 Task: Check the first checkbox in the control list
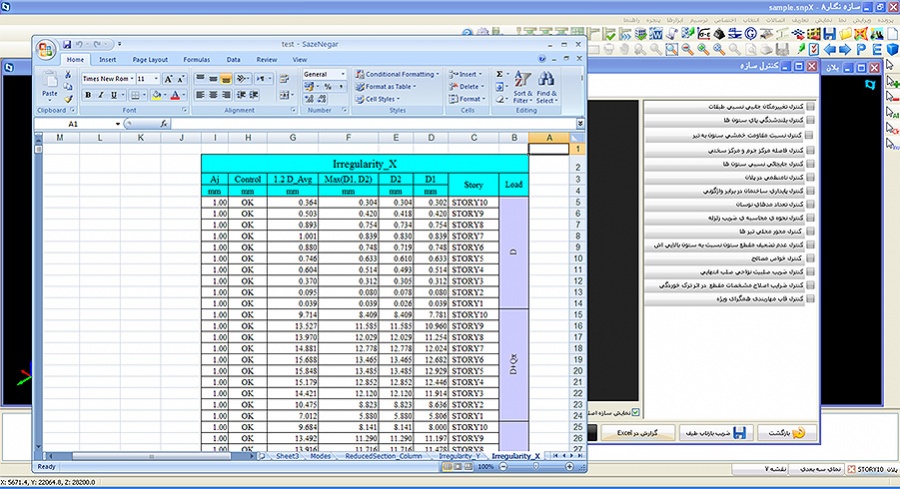tap(809, 106)
